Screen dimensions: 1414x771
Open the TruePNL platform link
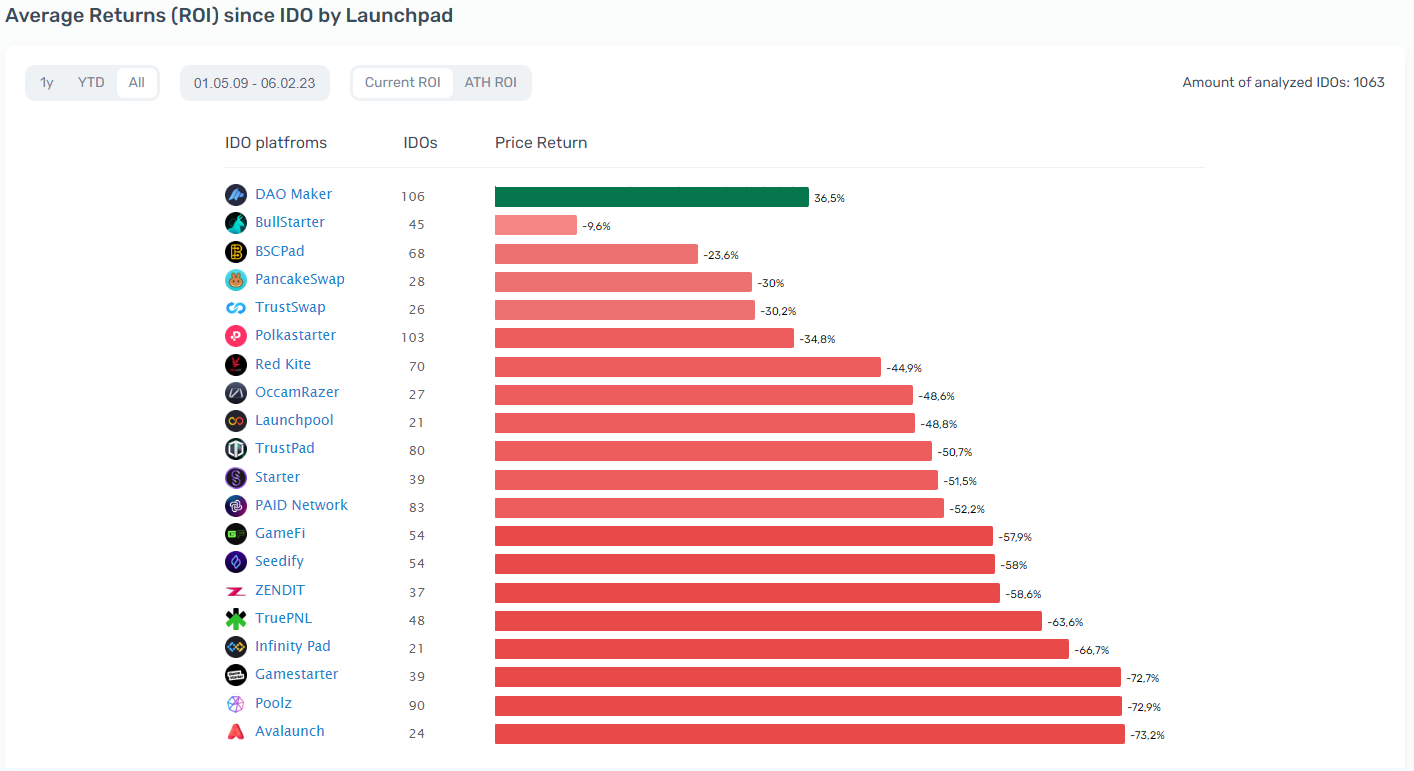click(283, 618)
